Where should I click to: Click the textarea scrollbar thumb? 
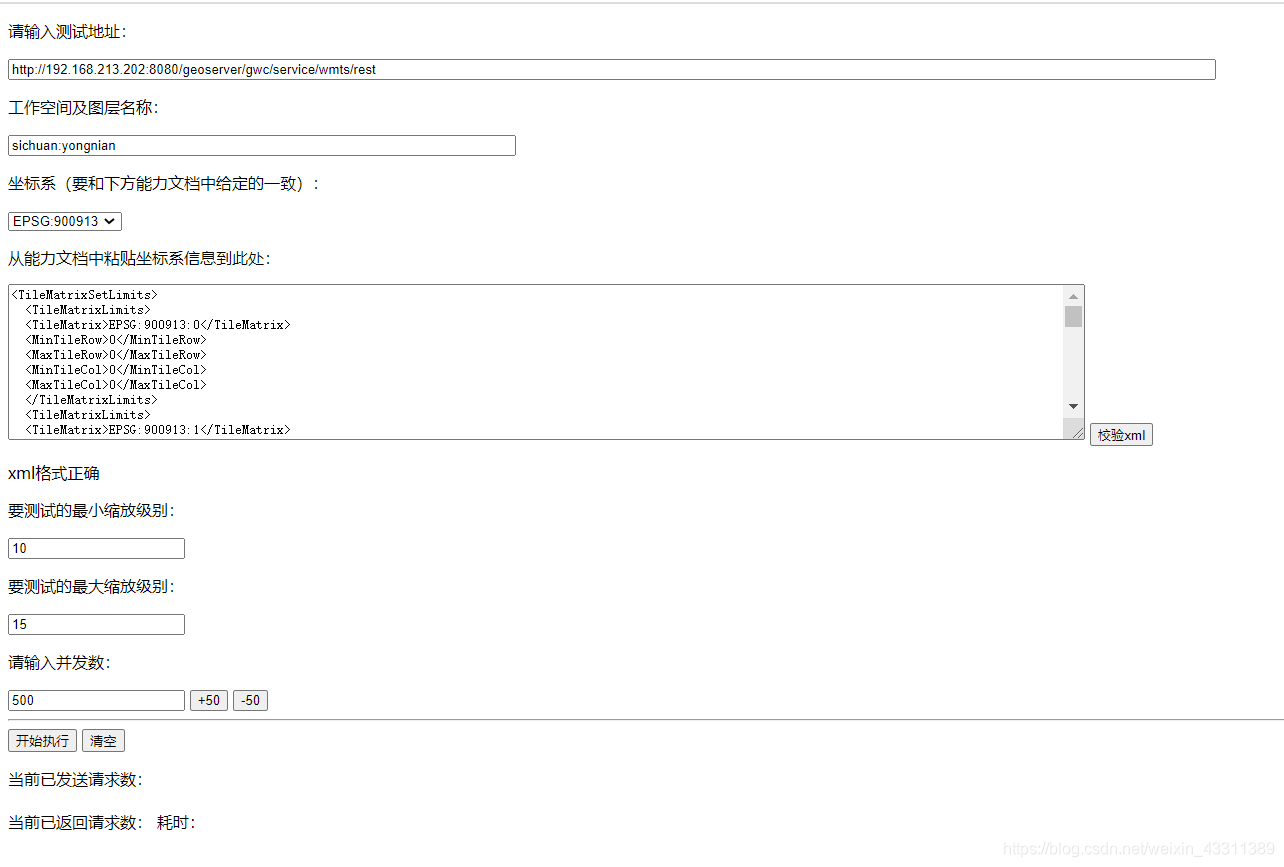[1073, 316]
